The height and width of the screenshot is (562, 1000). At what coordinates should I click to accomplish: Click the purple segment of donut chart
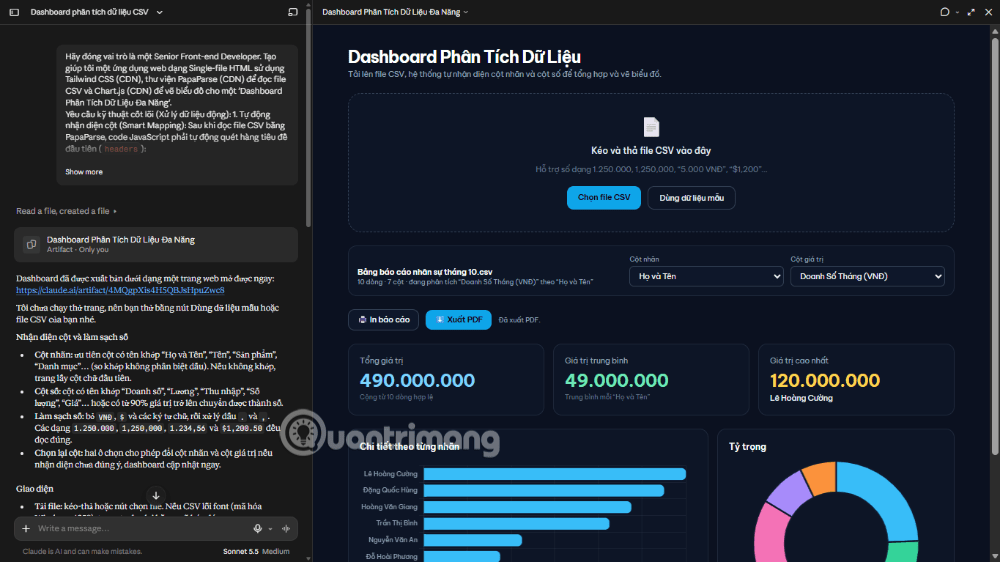(x=788, y=494)
